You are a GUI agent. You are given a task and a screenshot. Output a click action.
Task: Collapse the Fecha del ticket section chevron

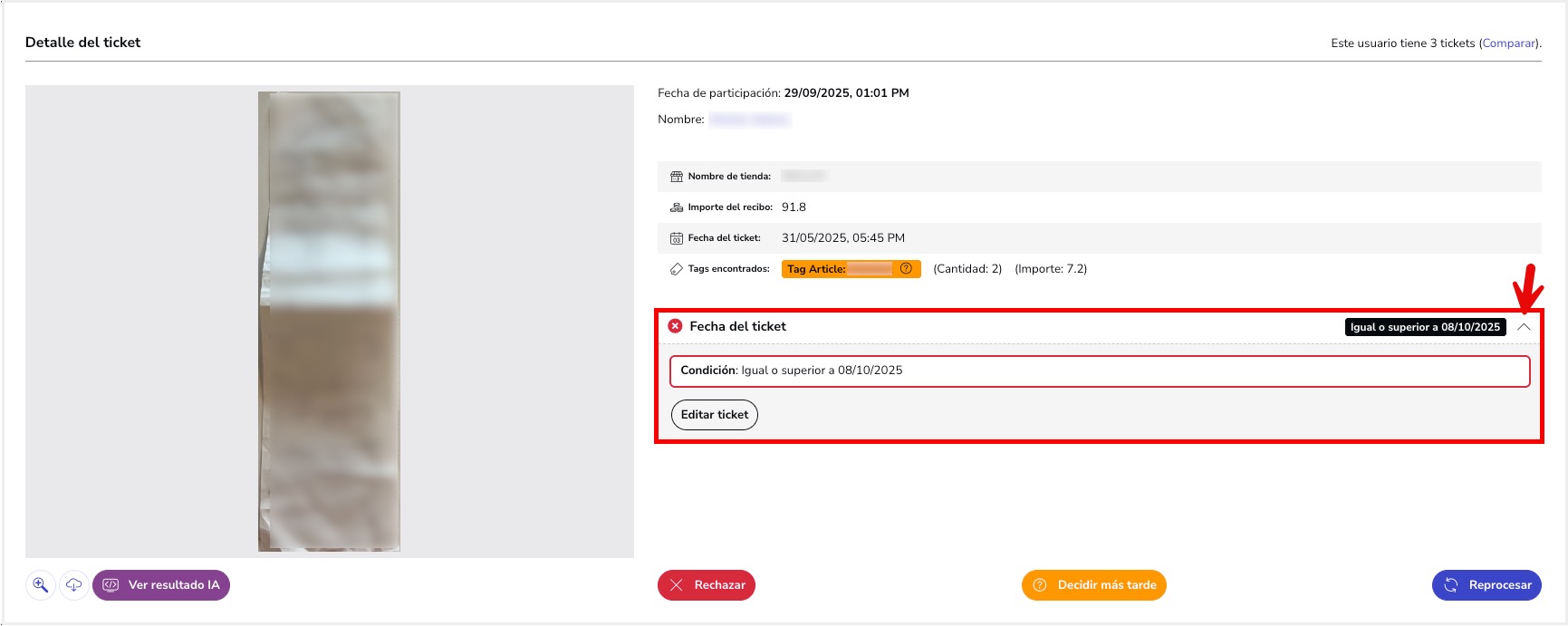pos(1524,327)
